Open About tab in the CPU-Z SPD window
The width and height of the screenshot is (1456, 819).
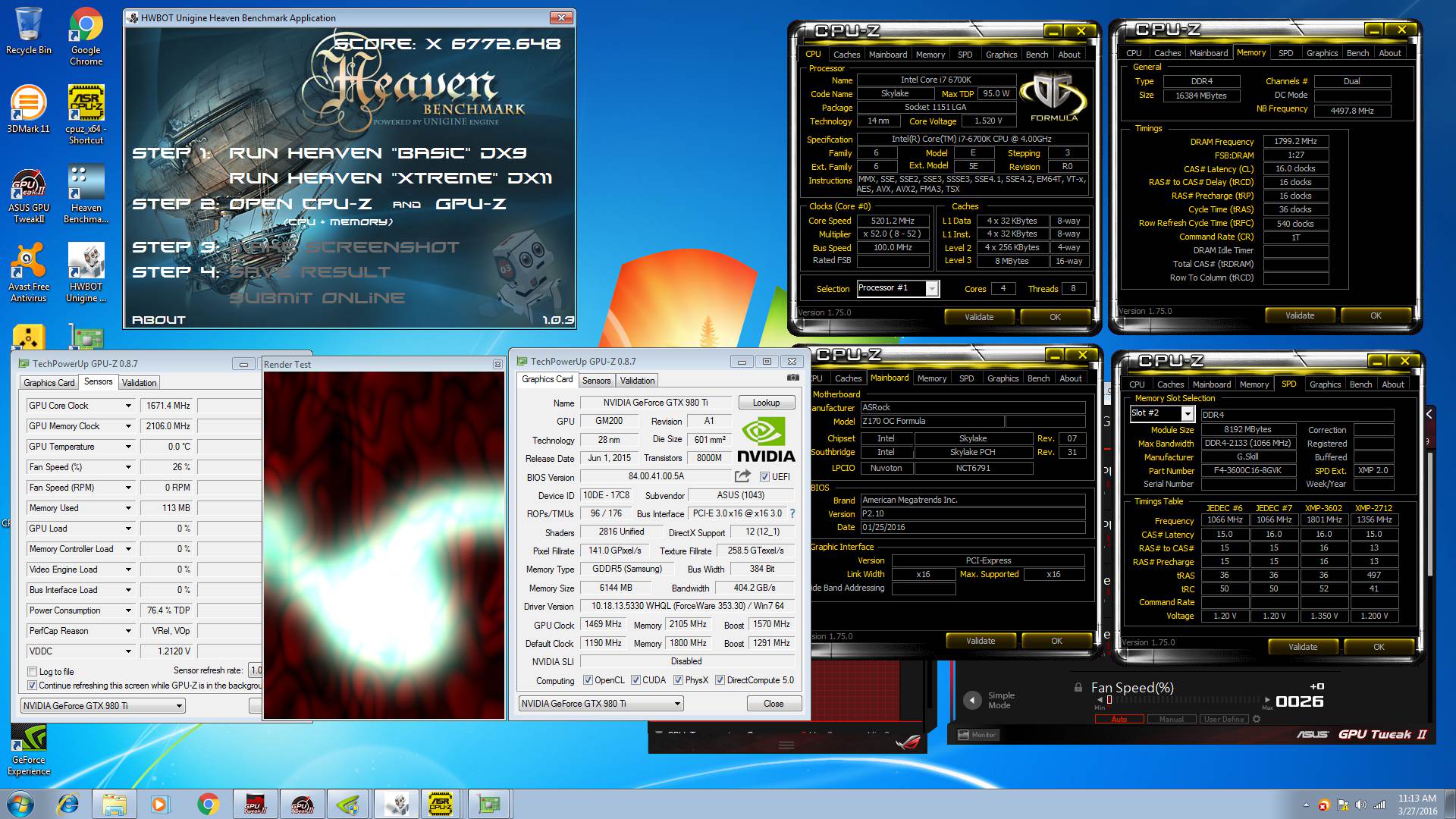(x=1392, y=384)
